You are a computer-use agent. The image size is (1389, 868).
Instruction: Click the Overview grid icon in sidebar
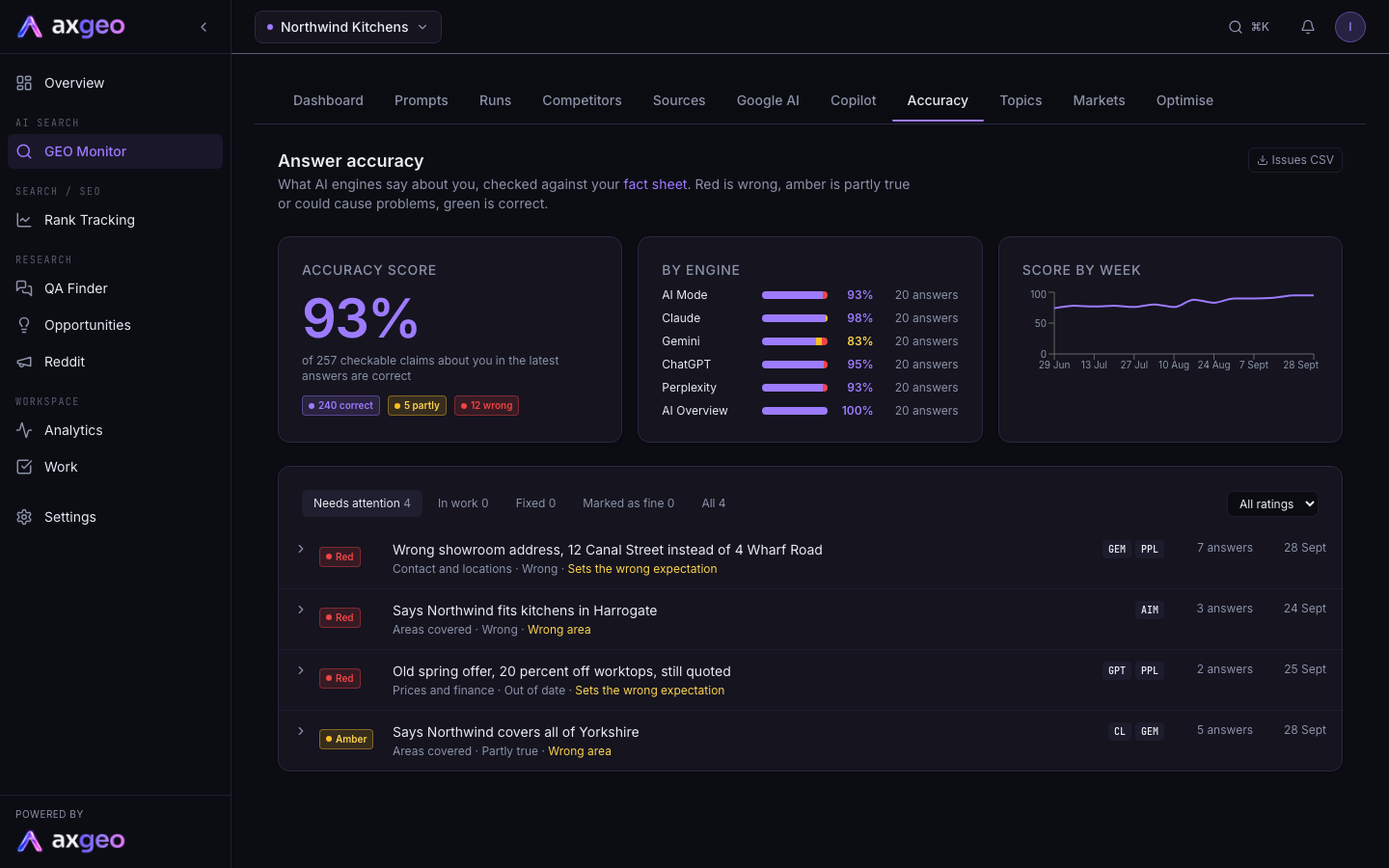pos(24,83)
